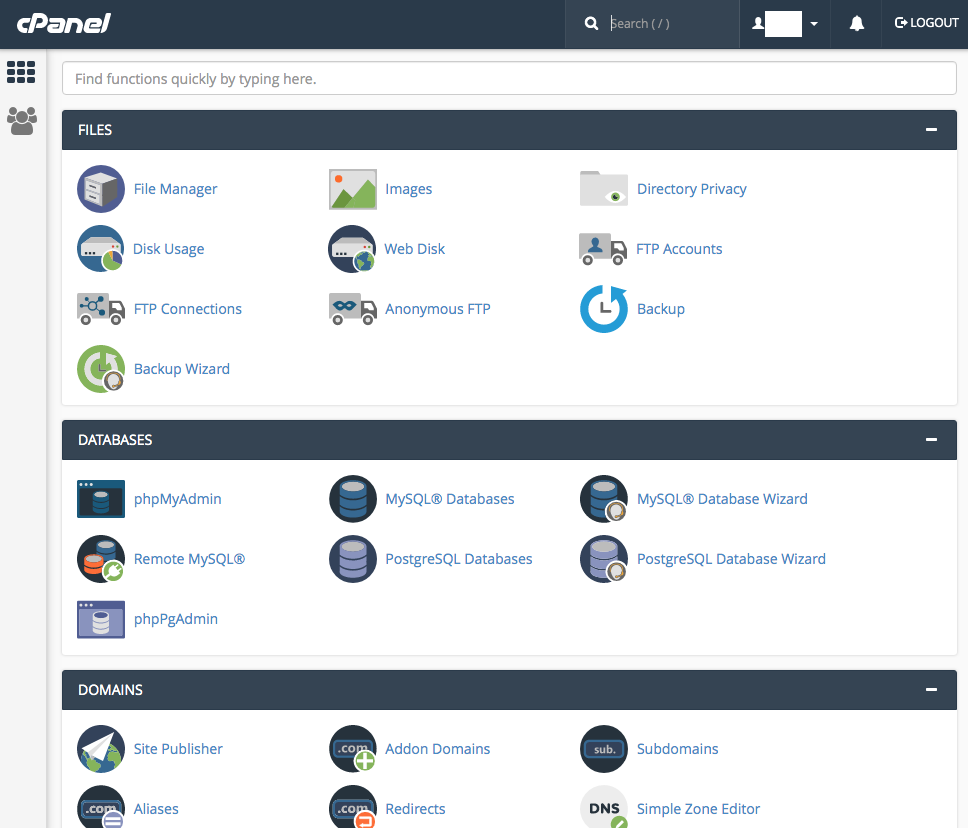Click the Site Publisher paper plane icon
This screenshot has height=828, width=968.
tap(101, 749)
